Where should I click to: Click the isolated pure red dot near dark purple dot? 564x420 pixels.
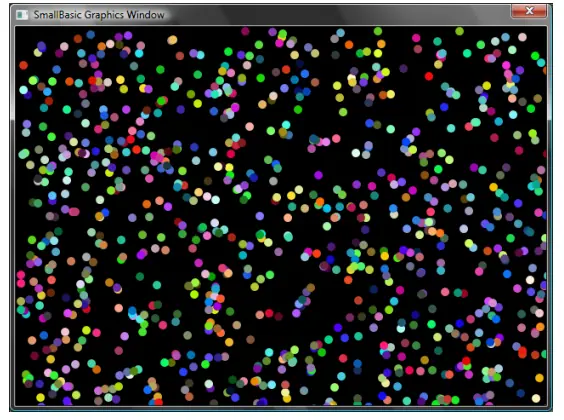pyautogui.click(x=428, y=76)
